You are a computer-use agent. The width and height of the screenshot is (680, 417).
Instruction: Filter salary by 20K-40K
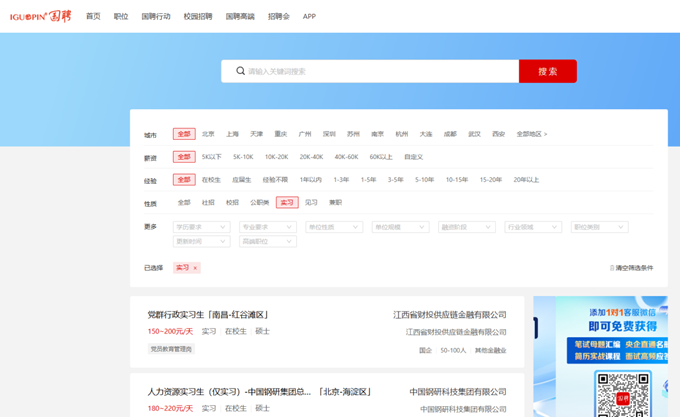[311, 157]
